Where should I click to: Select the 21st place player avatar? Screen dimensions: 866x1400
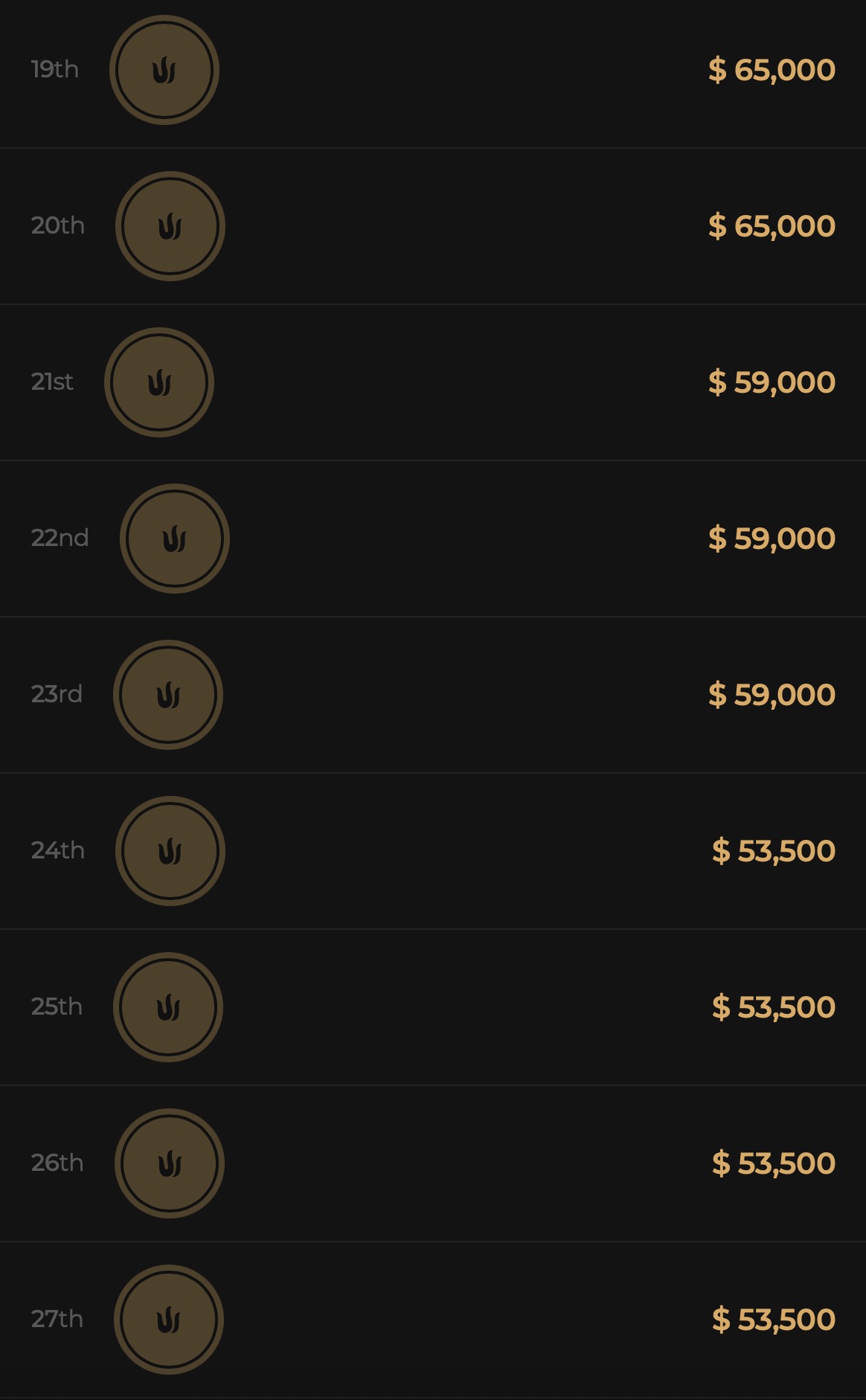click(x=159, y=382)
